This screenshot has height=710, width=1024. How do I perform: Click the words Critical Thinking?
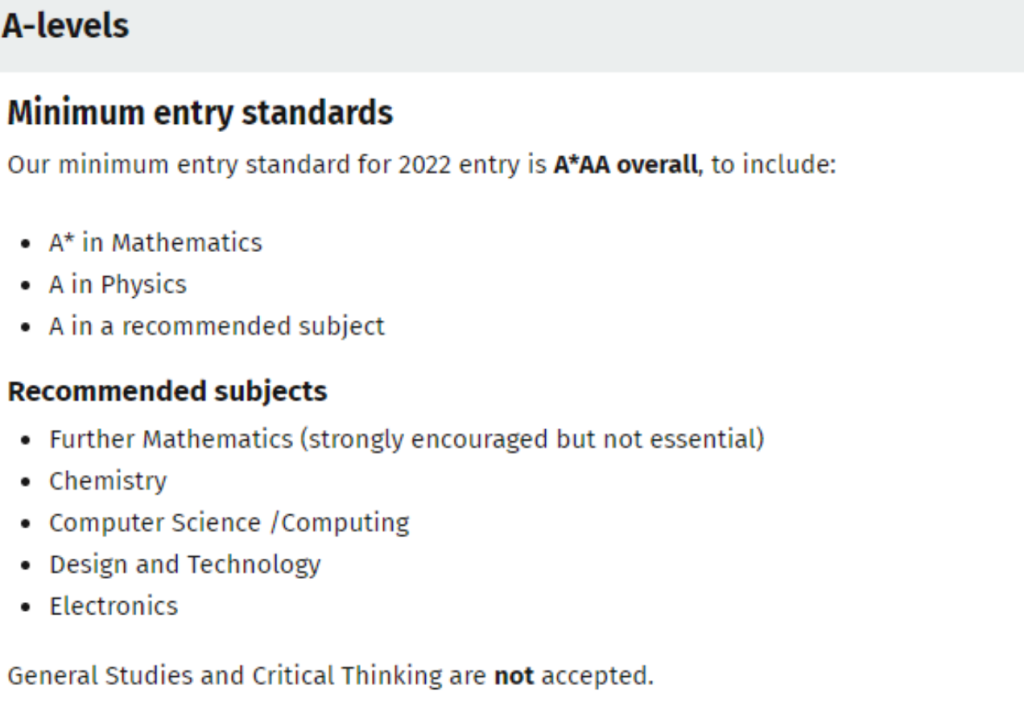tap(347, 675)
